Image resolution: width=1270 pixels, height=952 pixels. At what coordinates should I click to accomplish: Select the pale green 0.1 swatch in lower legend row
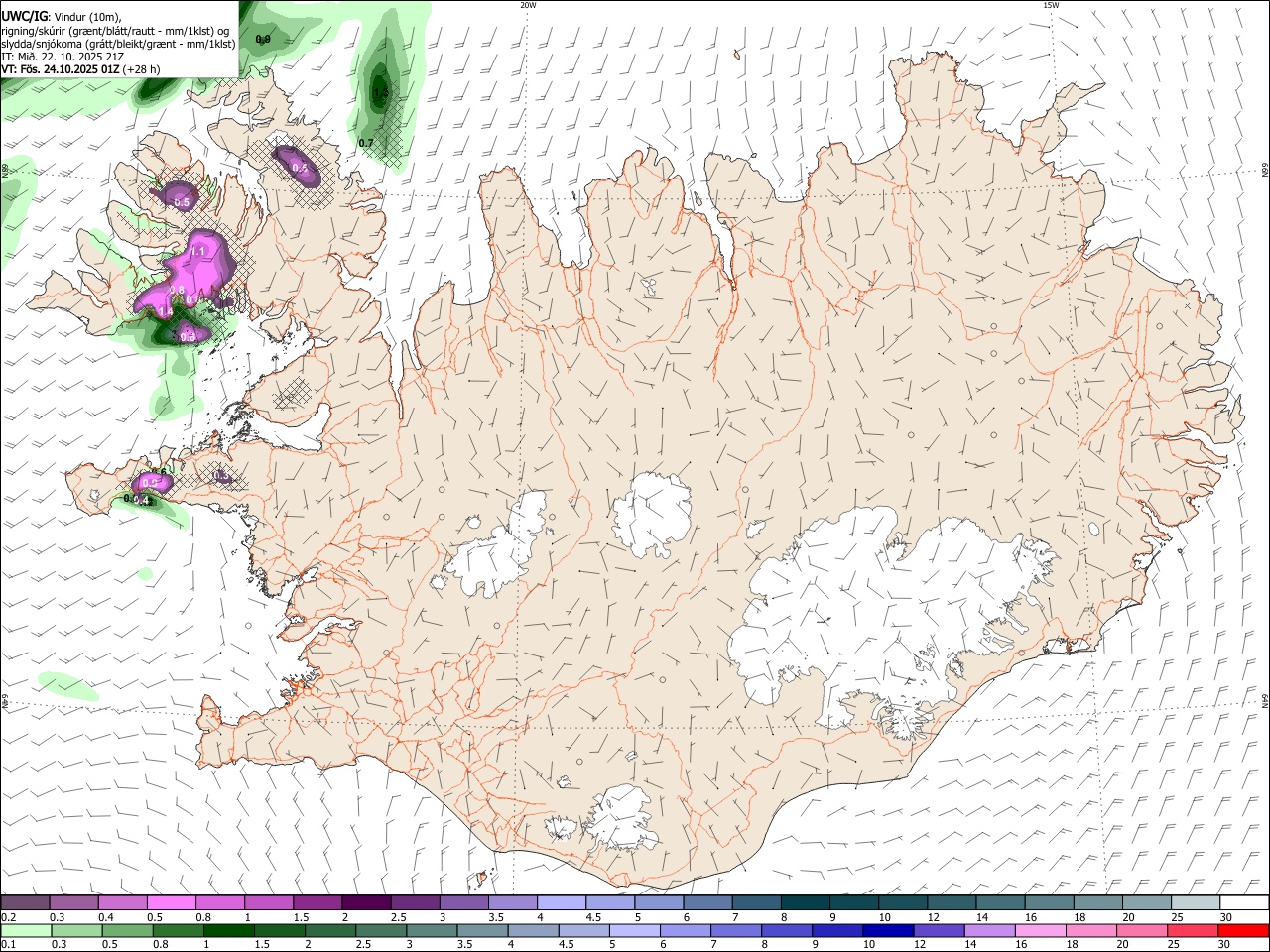pos(26,930)
